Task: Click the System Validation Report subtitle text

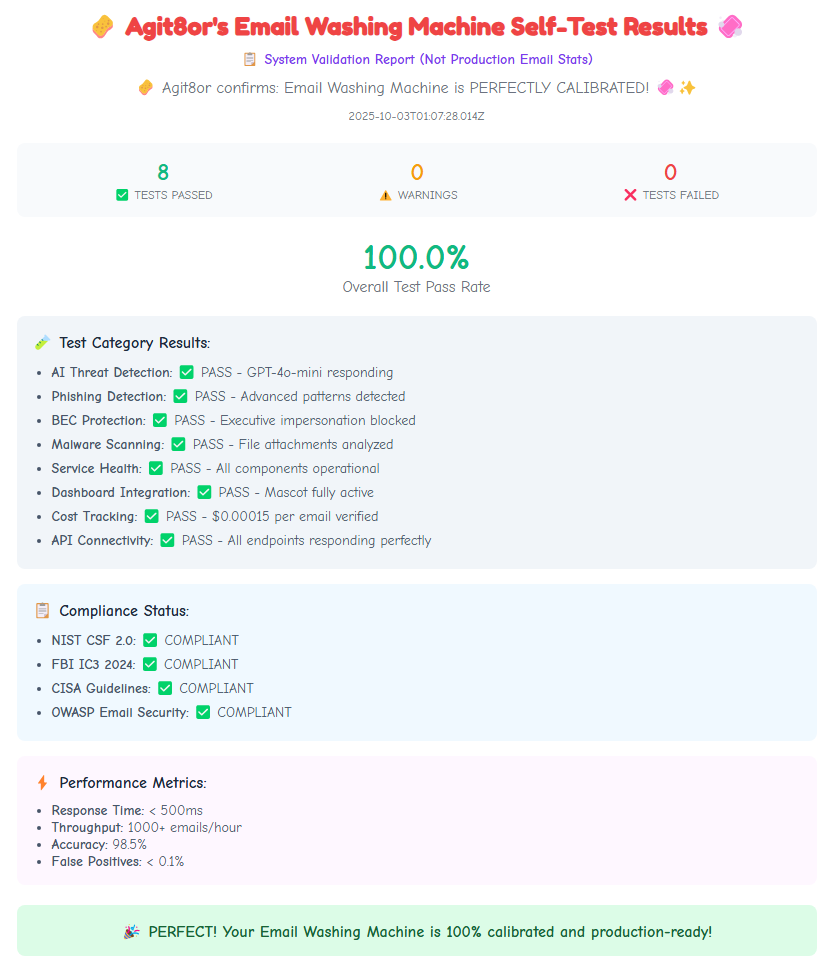Action: (428, 60)
